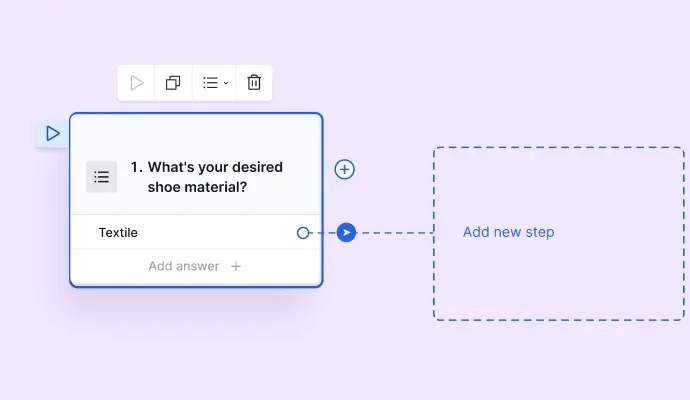Click the list icon beside the question title
Image resolution: width=690 pixels, height=400 pixels.
pyautogui.click(x=101, y=177)
